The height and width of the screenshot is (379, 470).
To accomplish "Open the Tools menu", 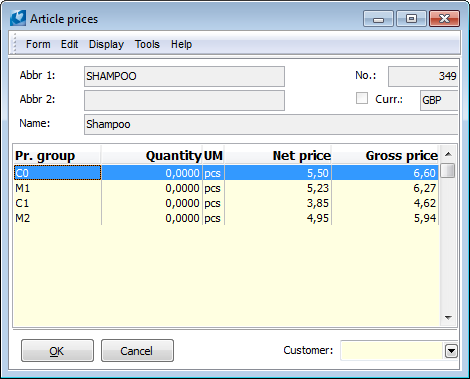I will [147, 44].
